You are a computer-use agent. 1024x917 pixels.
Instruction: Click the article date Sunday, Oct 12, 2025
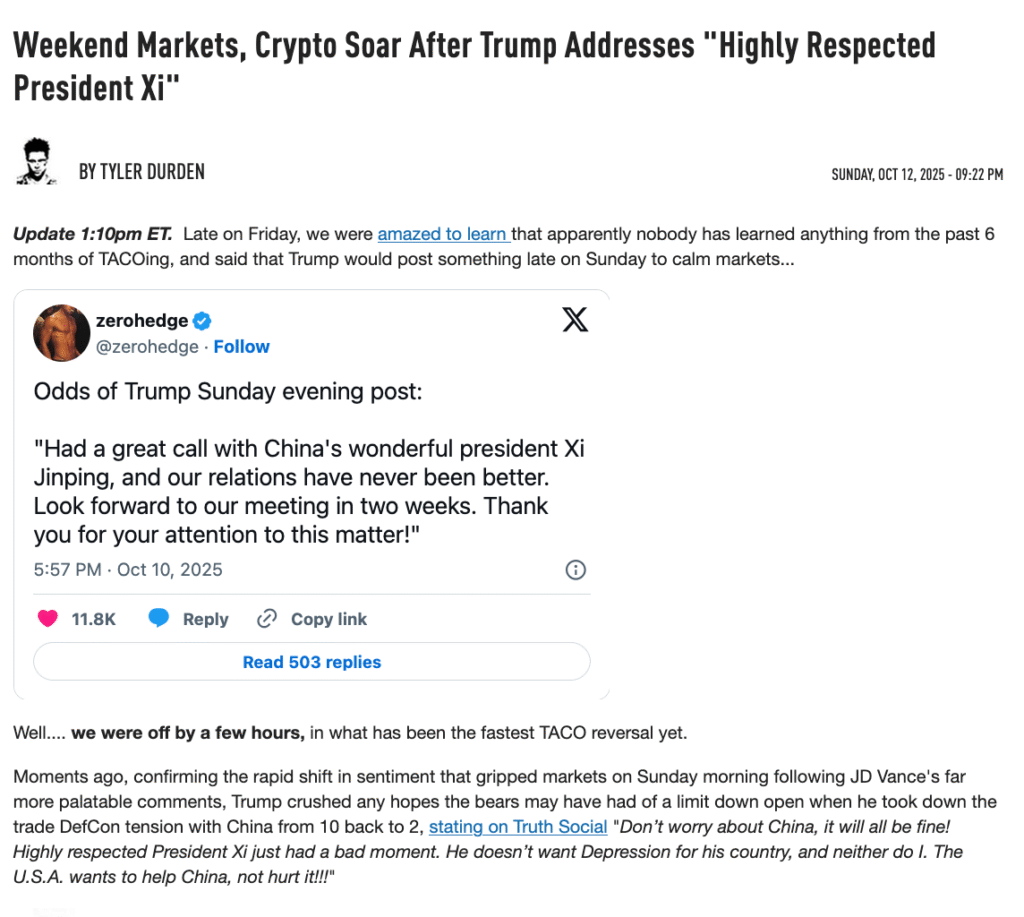pyautogui.click(x=917, y=175)
